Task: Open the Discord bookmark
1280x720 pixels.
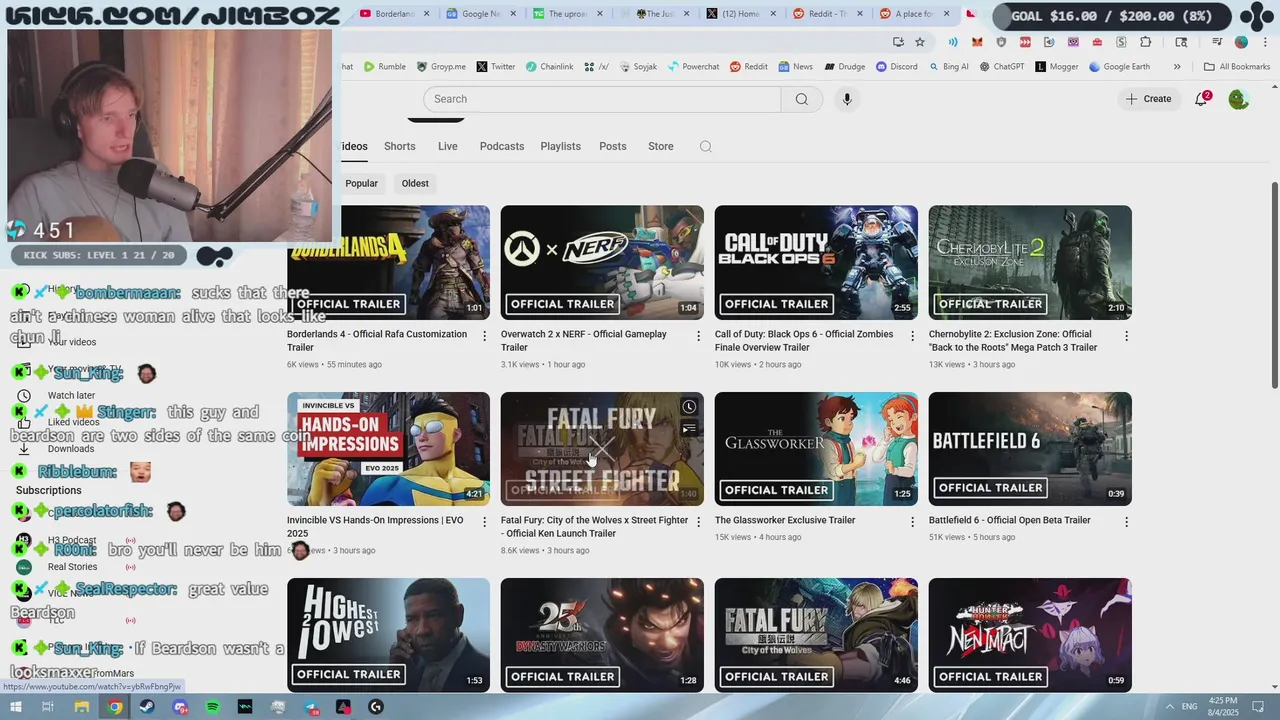Action: tap(896, 67)
